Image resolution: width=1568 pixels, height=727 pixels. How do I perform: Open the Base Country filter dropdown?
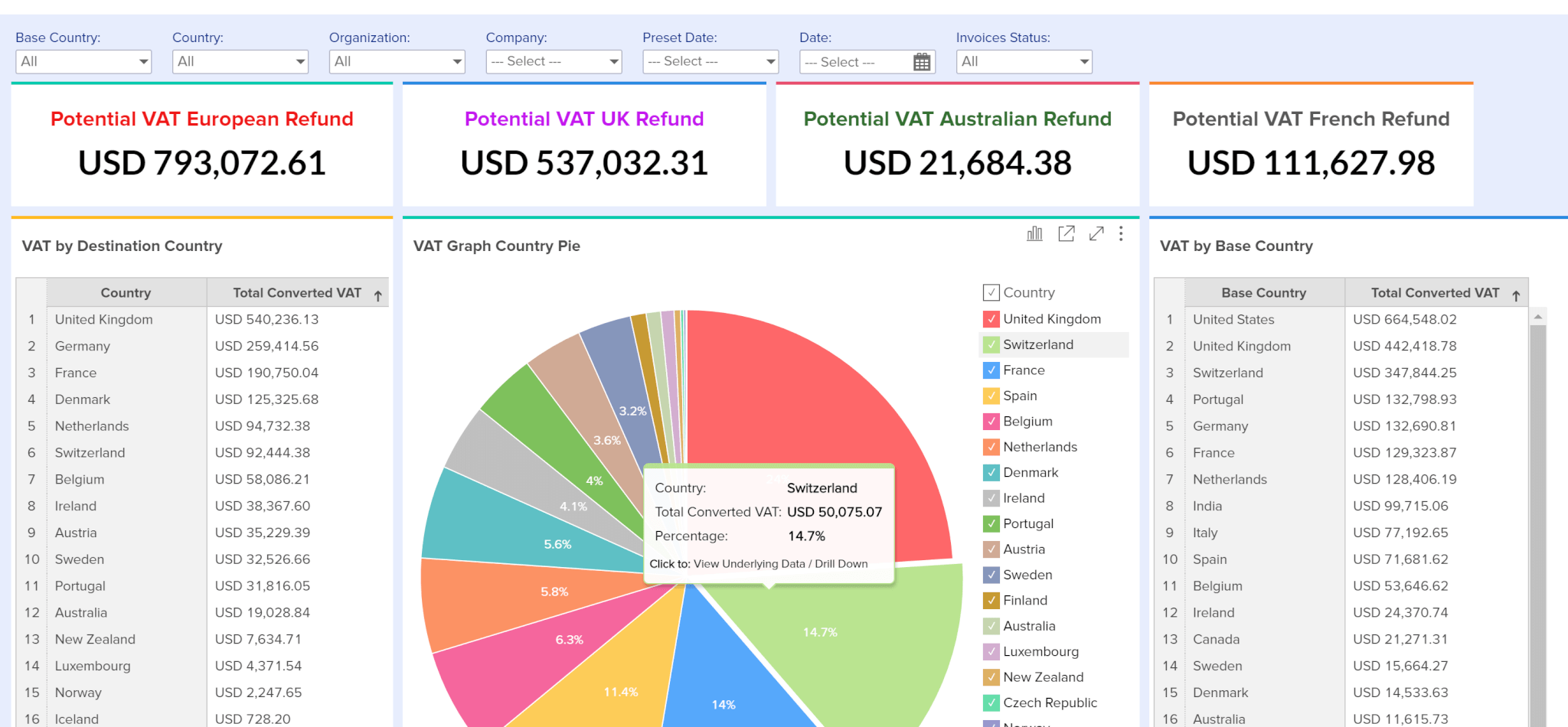pyautogui.click(x=83, y=61)
